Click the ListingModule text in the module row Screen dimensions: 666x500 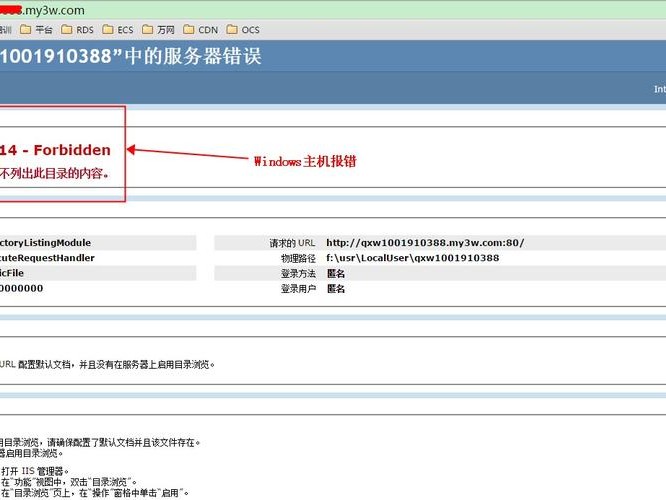(x=45, y=243)
